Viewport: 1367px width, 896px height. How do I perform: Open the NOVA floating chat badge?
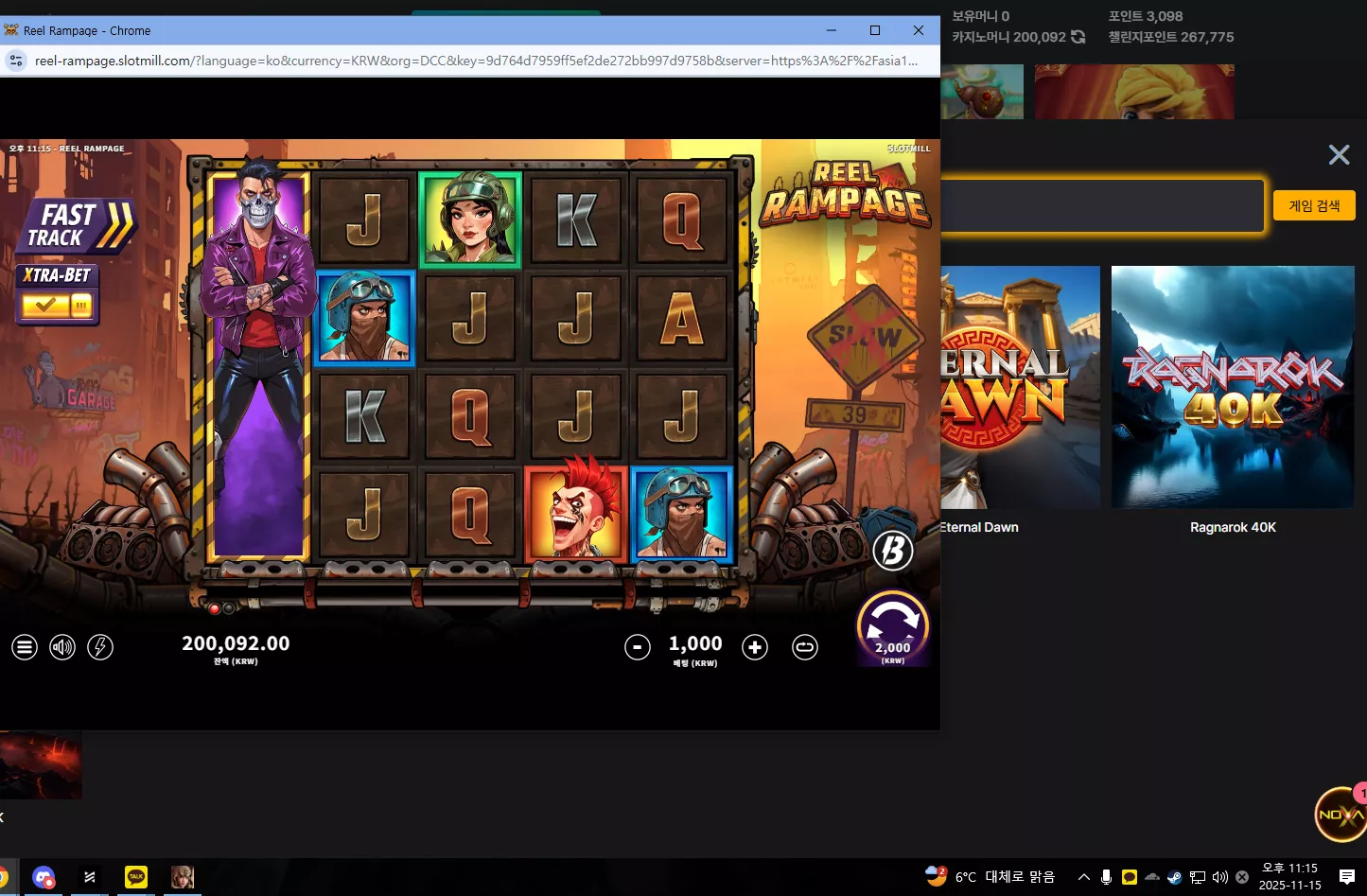1341,815
